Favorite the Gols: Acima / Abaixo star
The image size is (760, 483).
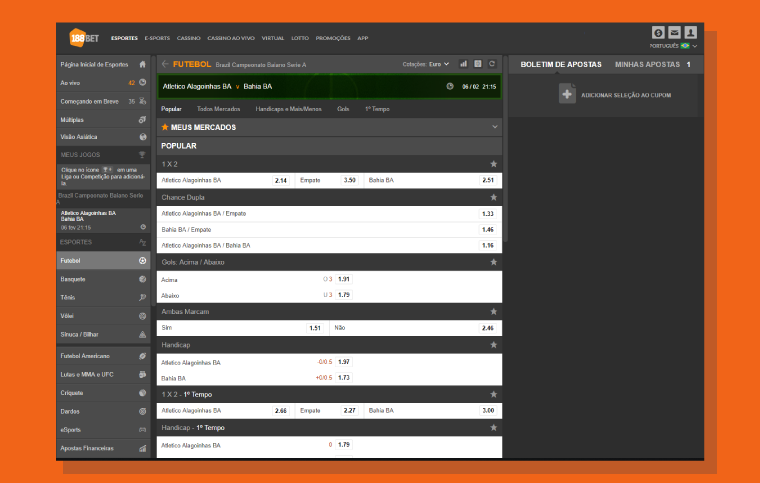[x=493, y=262]
